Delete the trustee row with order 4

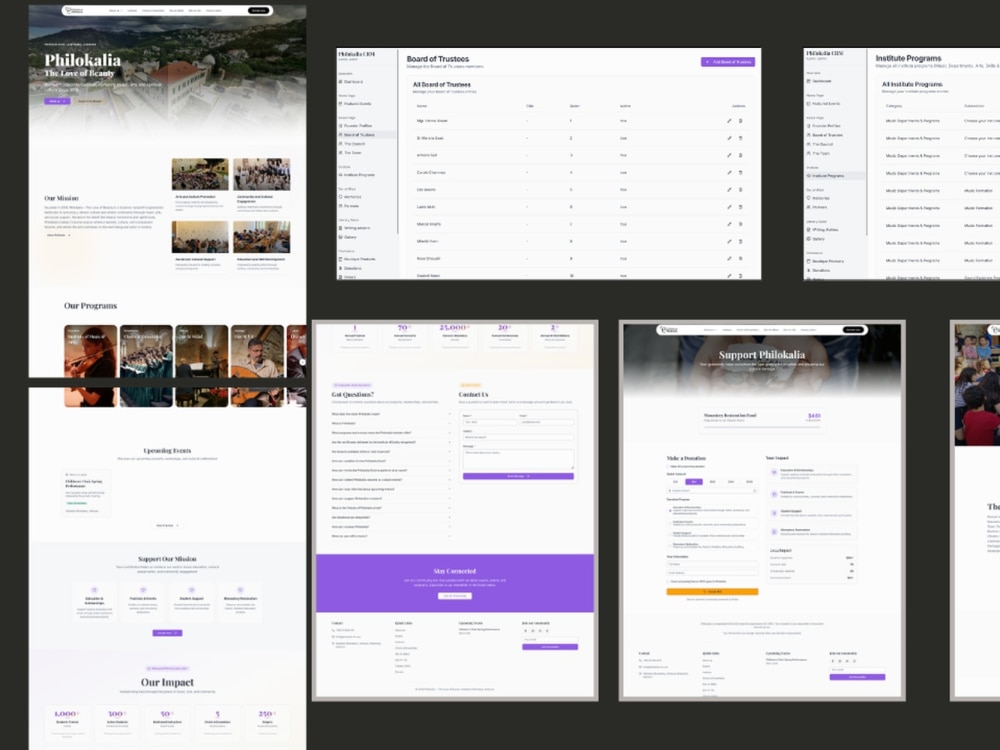(x=740, y=172)
